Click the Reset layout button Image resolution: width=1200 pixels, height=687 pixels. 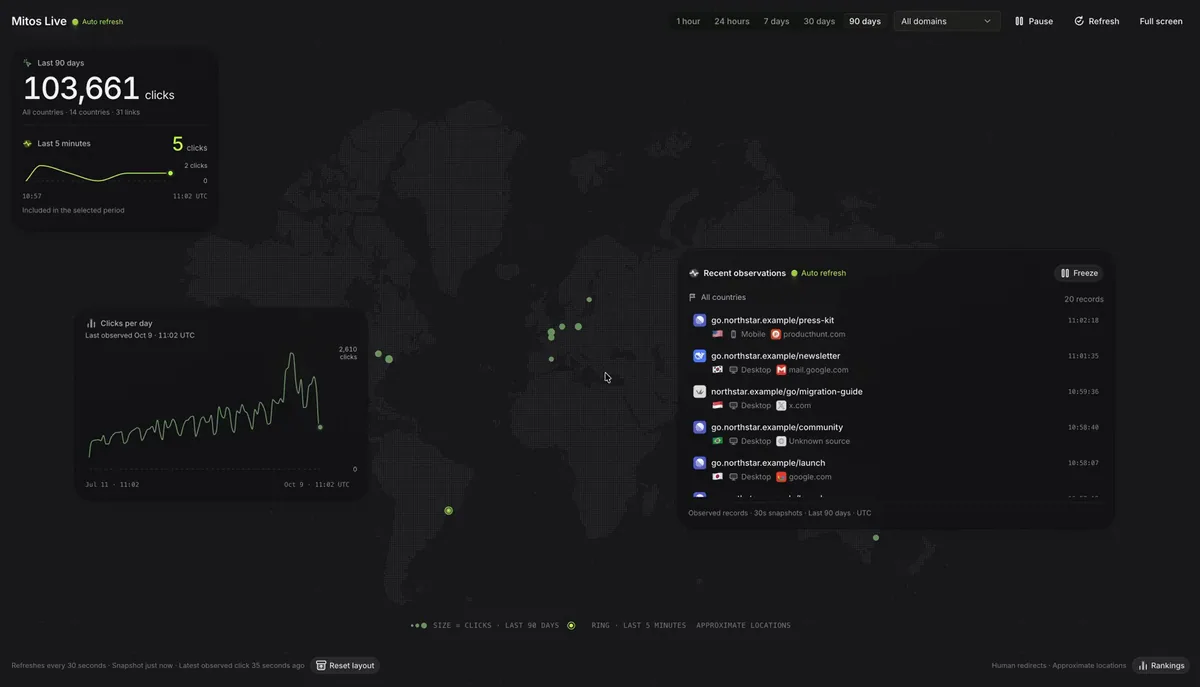(345, 665)
